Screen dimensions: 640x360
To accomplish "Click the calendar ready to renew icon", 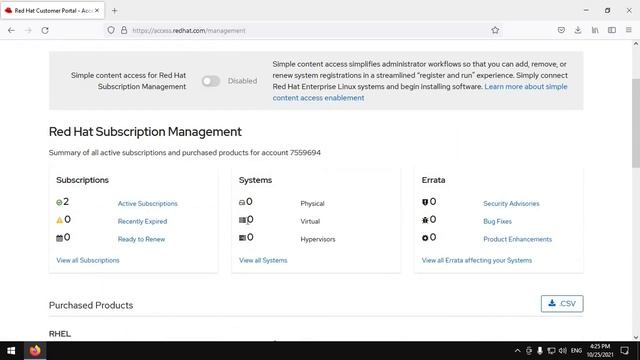I will [x=60, y=238].
